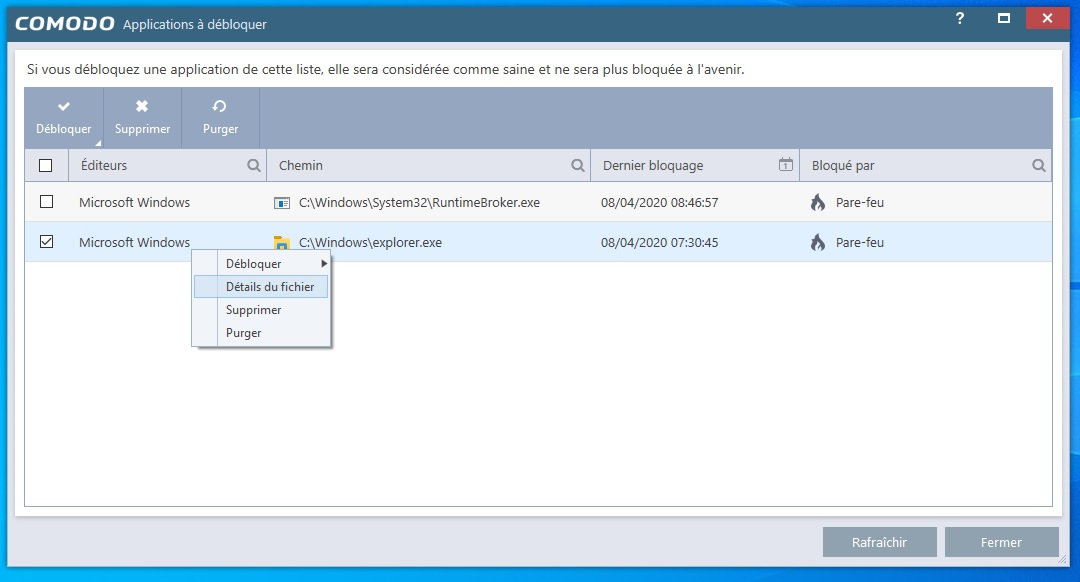Expand the Débloquer submenu in context menu

[x=261, y=264]
